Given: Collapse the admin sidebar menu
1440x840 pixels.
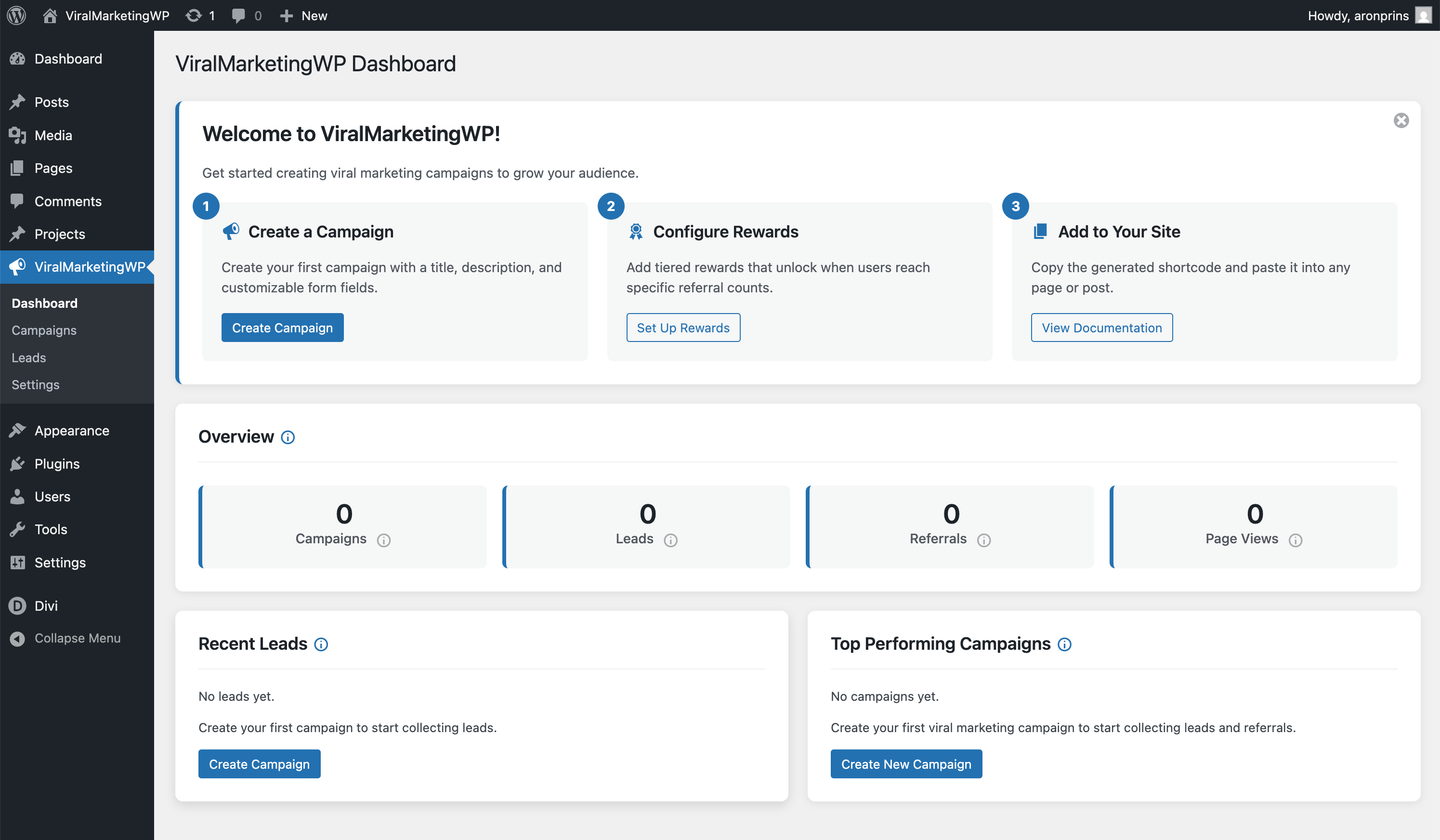Looking at the screenshot, I should point(77,638).
